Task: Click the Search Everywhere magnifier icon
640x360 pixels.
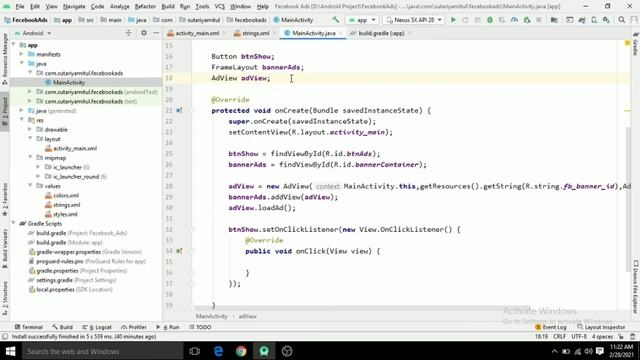Action: (622, 20)
